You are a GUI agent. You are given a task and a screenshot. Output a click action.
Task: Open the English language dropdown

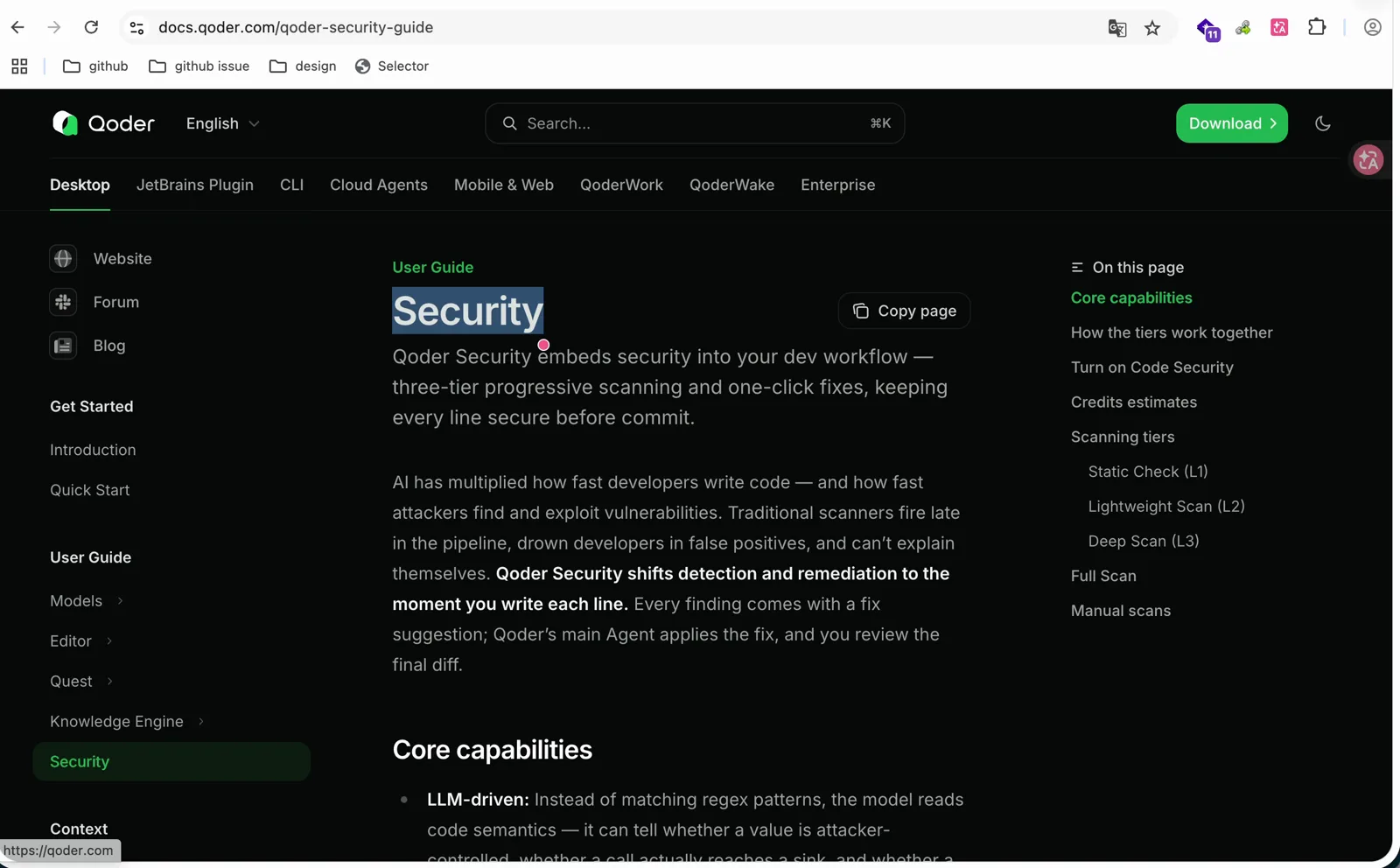pyautogui.click(x=222, y=123)
